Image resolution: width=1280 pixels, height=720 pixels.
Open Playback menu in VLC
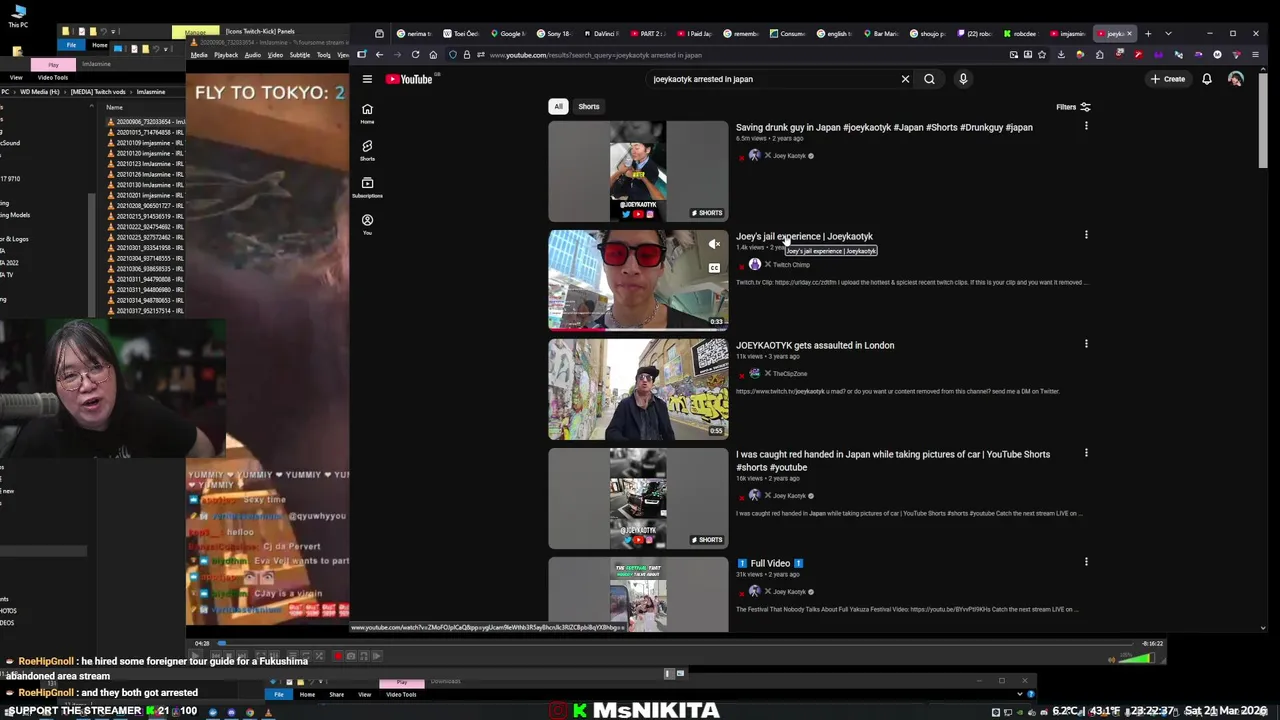pyautogui.click(x=226, y=55)
